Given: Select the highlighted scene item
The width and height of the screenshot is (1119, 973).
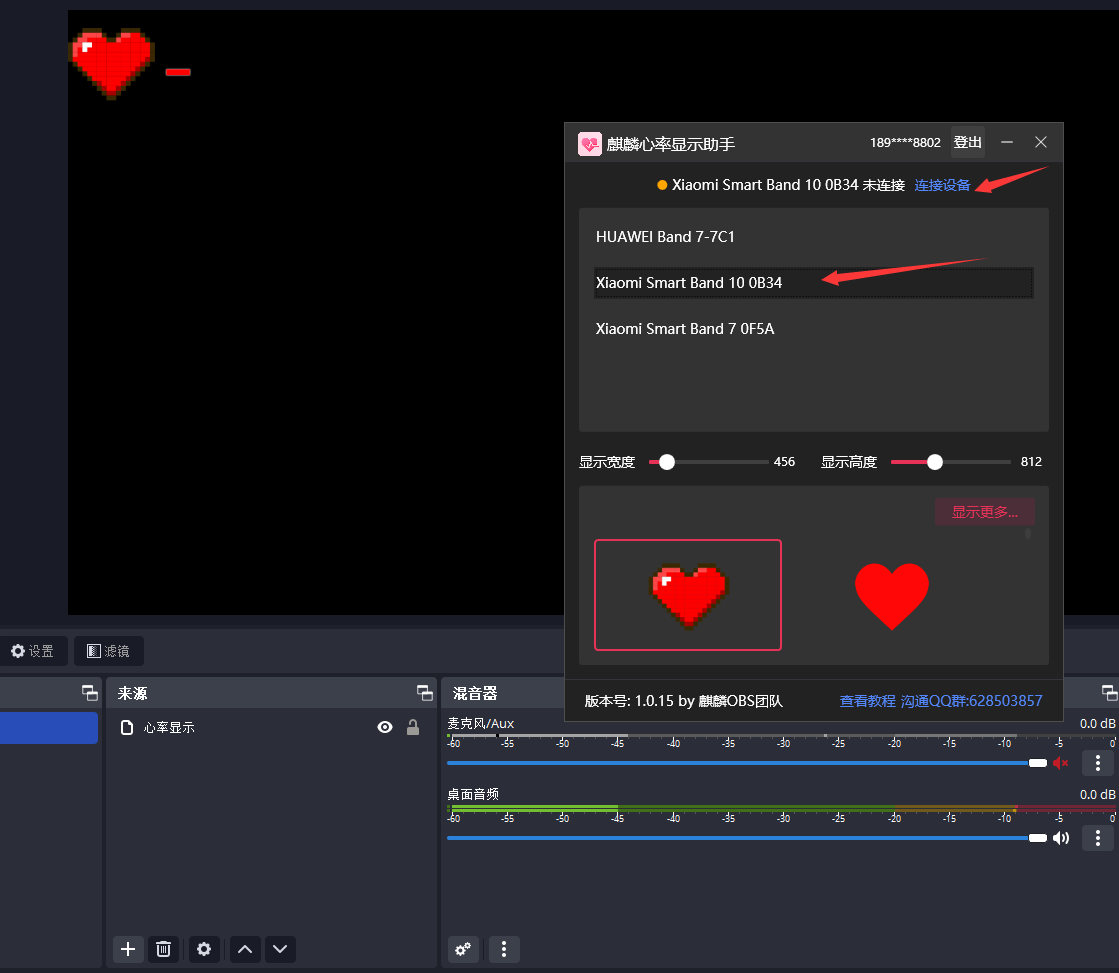Looking at the screenshot, I should pyautogui.click(x=49, y=728).
